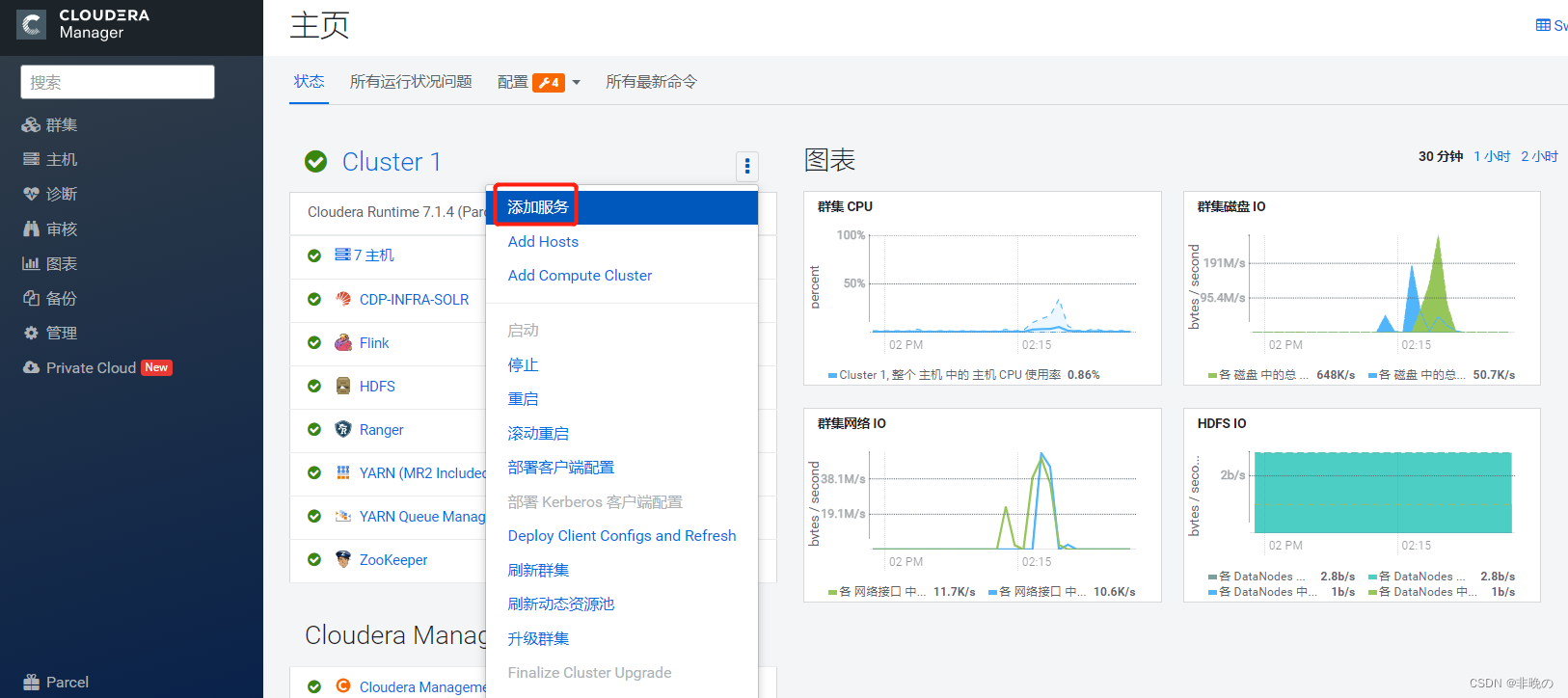Switch to the 状态 tab

(x=309, y=82)
